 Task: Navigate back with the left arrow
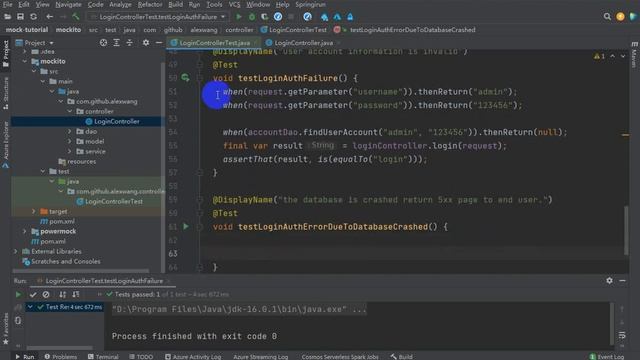tap(49, 17)
